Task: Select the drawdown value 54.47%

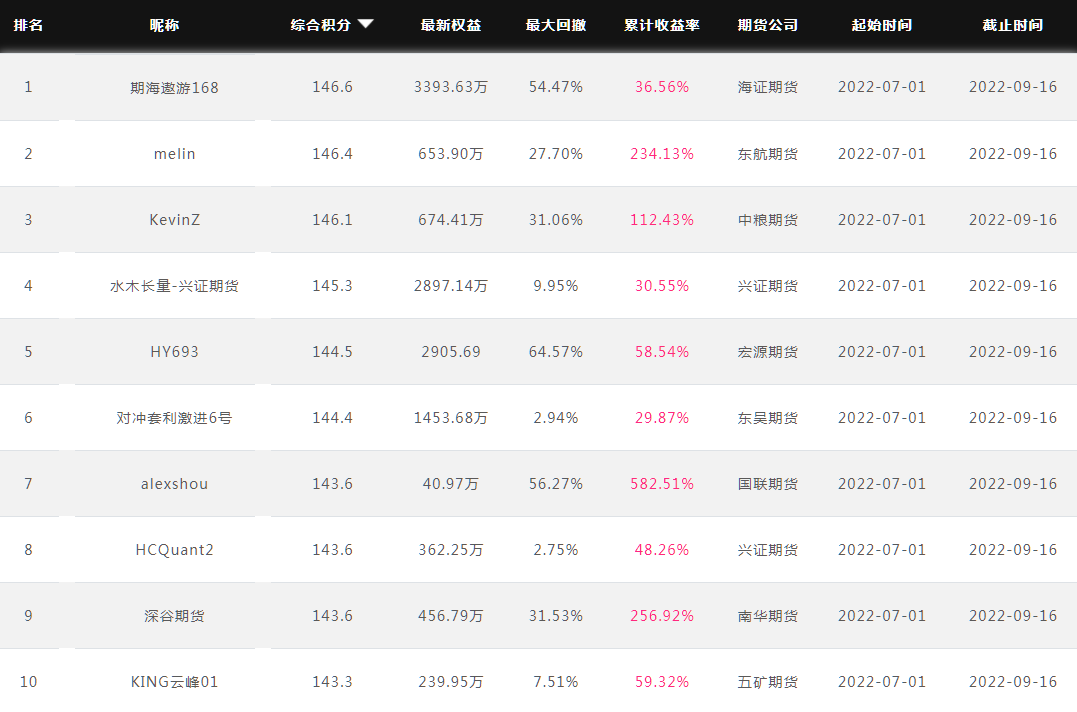Action: pos(556,87)
